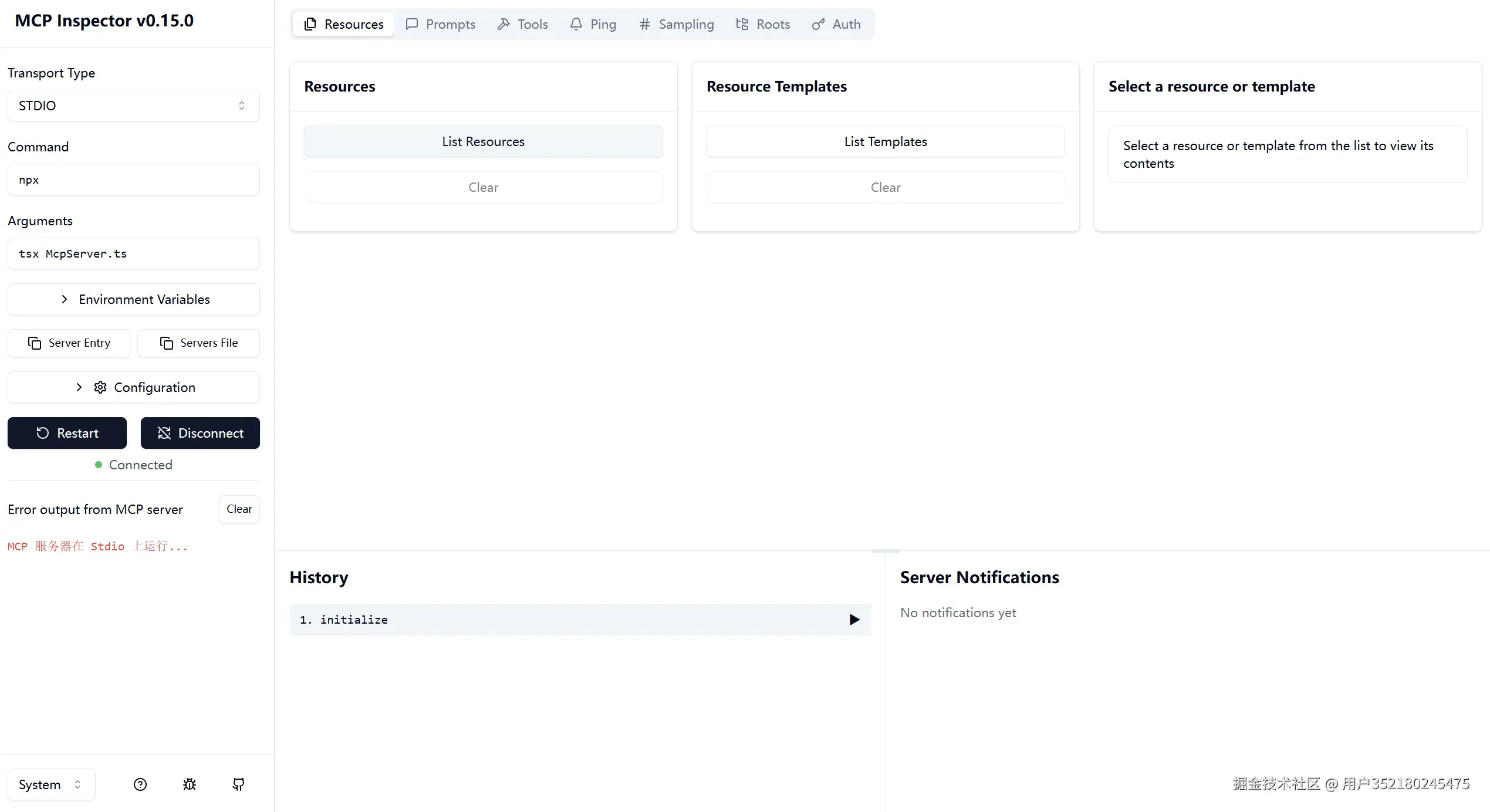The image size is (1490, 812).
Task: Open the Transport Type STDIO dropdown
Action: click(x=133, y=106)
